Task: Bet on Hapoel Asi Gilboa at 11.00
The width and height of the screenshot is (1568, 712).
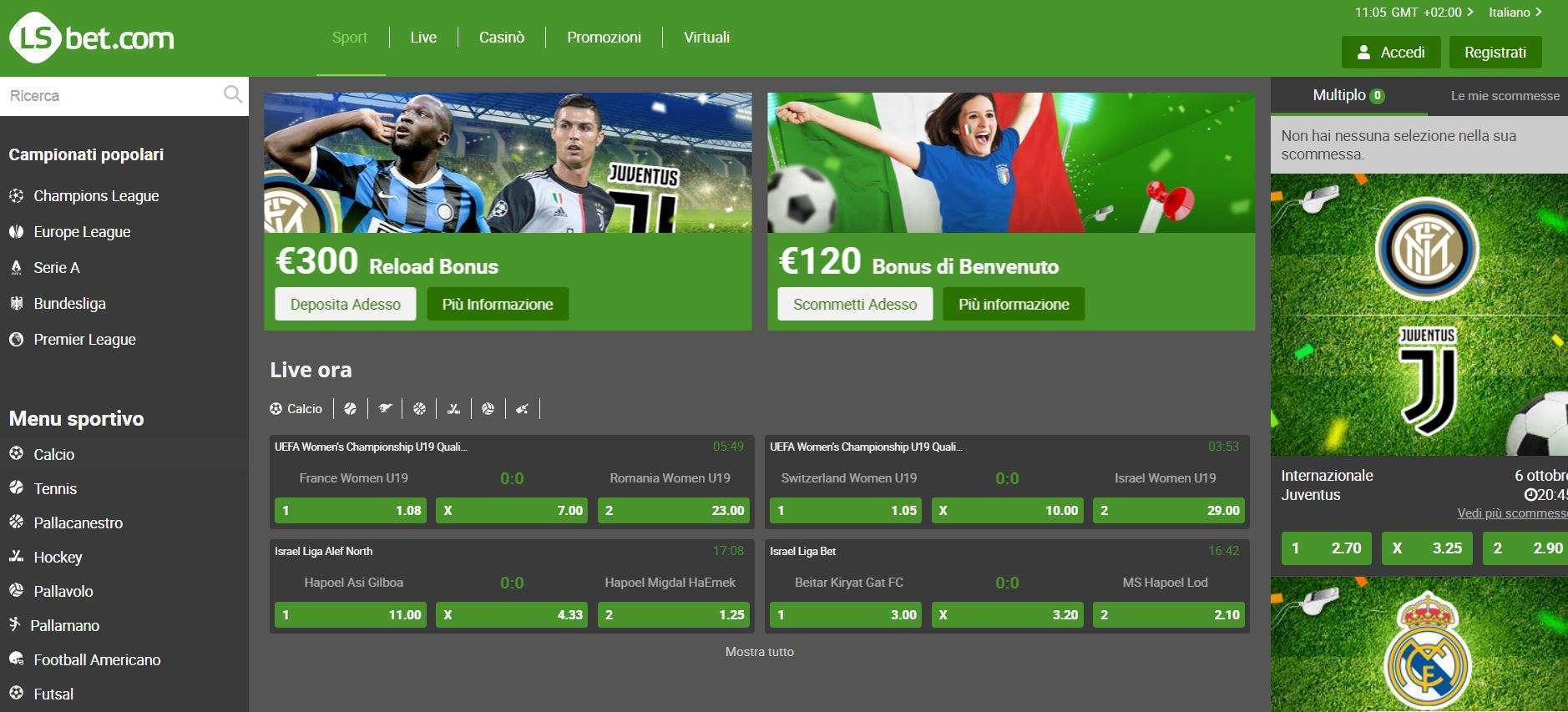Action: [351, 615]
